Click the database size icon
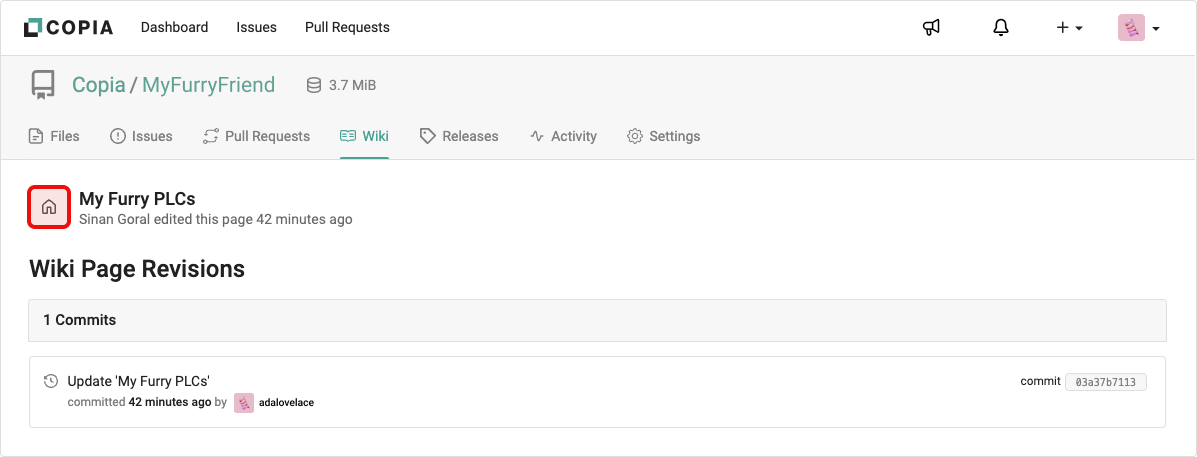Viewport: 1197px width, 457px height. click(x=314, y=86)
